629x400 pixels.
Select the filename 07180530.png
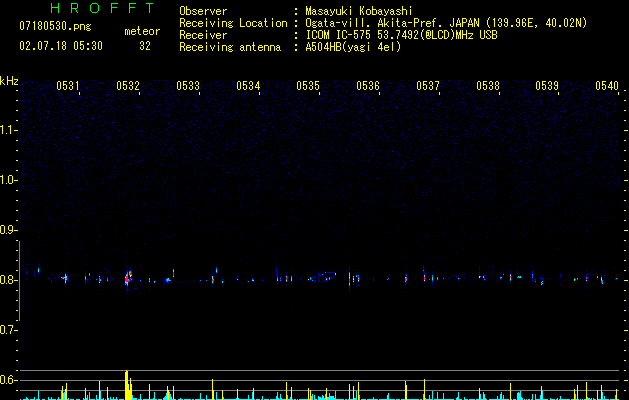[55, 27]
